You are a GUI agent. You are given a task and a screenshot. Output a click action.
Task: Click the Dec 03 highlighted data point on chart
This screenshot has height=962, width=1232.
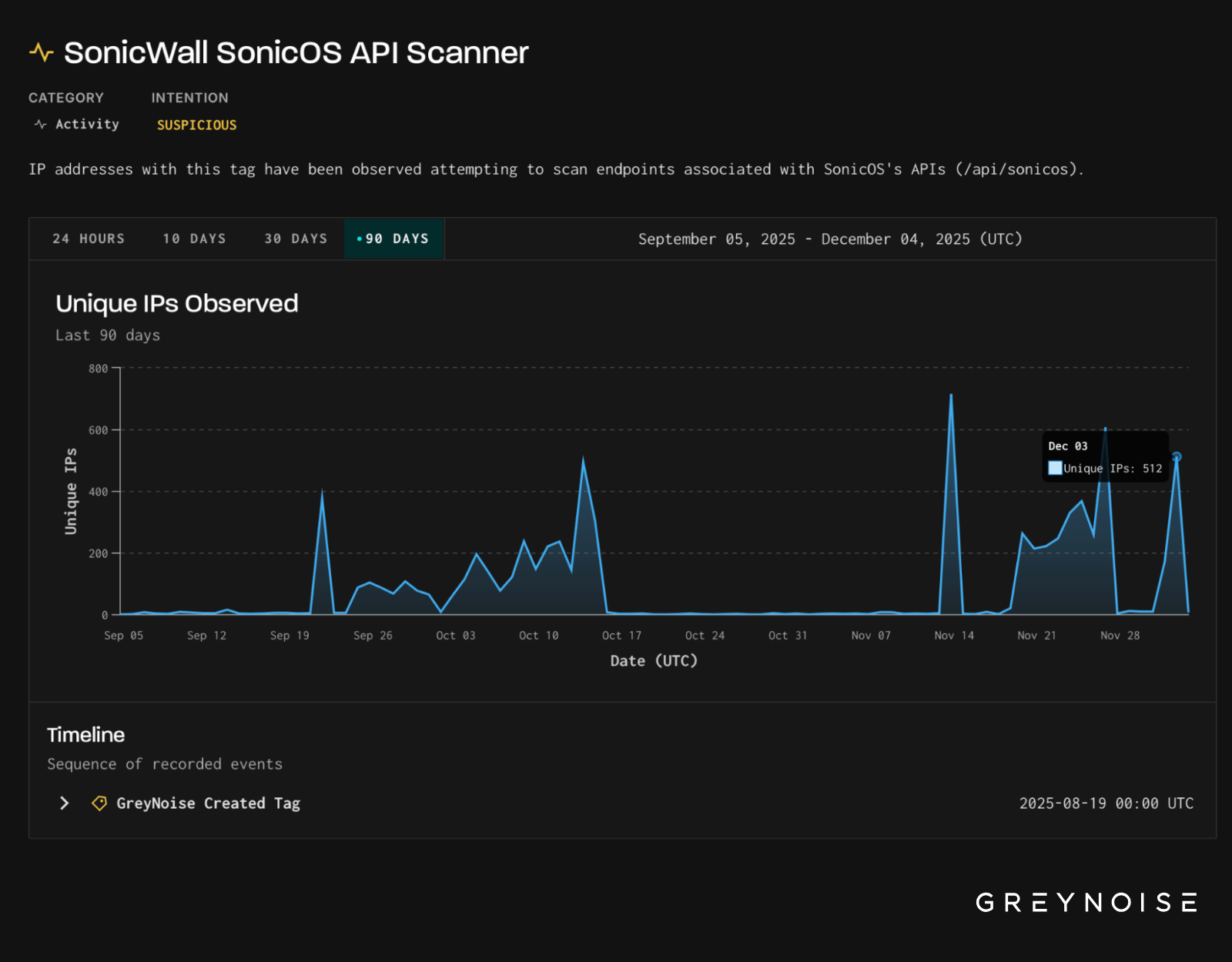pos(1177,456)
